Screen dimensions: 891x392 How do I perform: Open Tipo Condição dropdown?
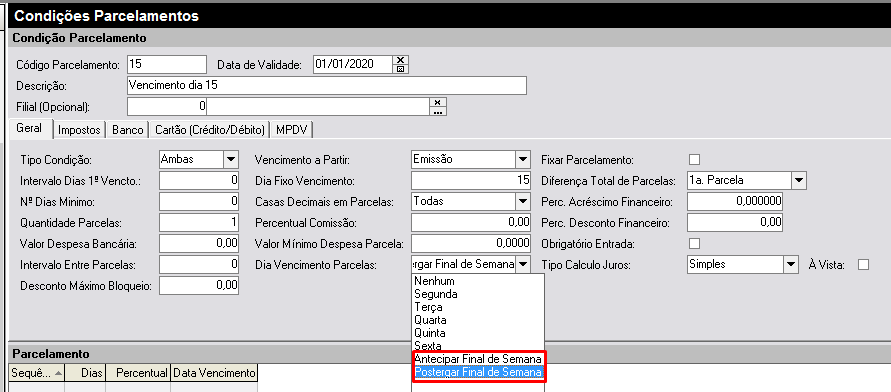(x=231, y=160)
